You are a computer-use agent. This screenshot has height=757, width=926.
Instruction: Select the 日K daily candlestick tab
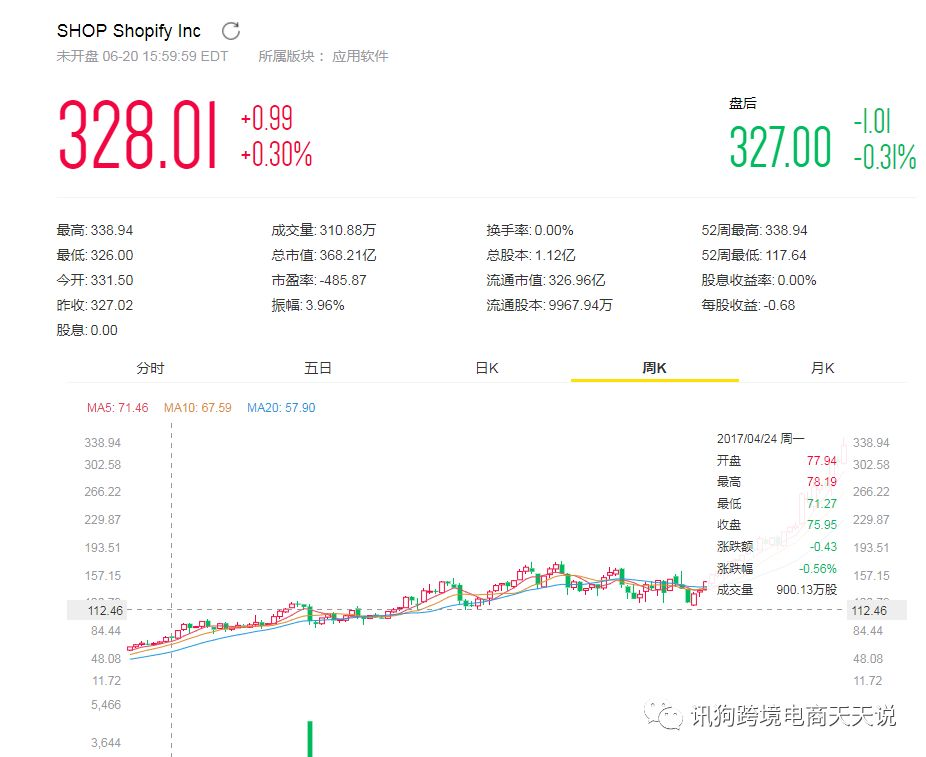pos(487,368)
